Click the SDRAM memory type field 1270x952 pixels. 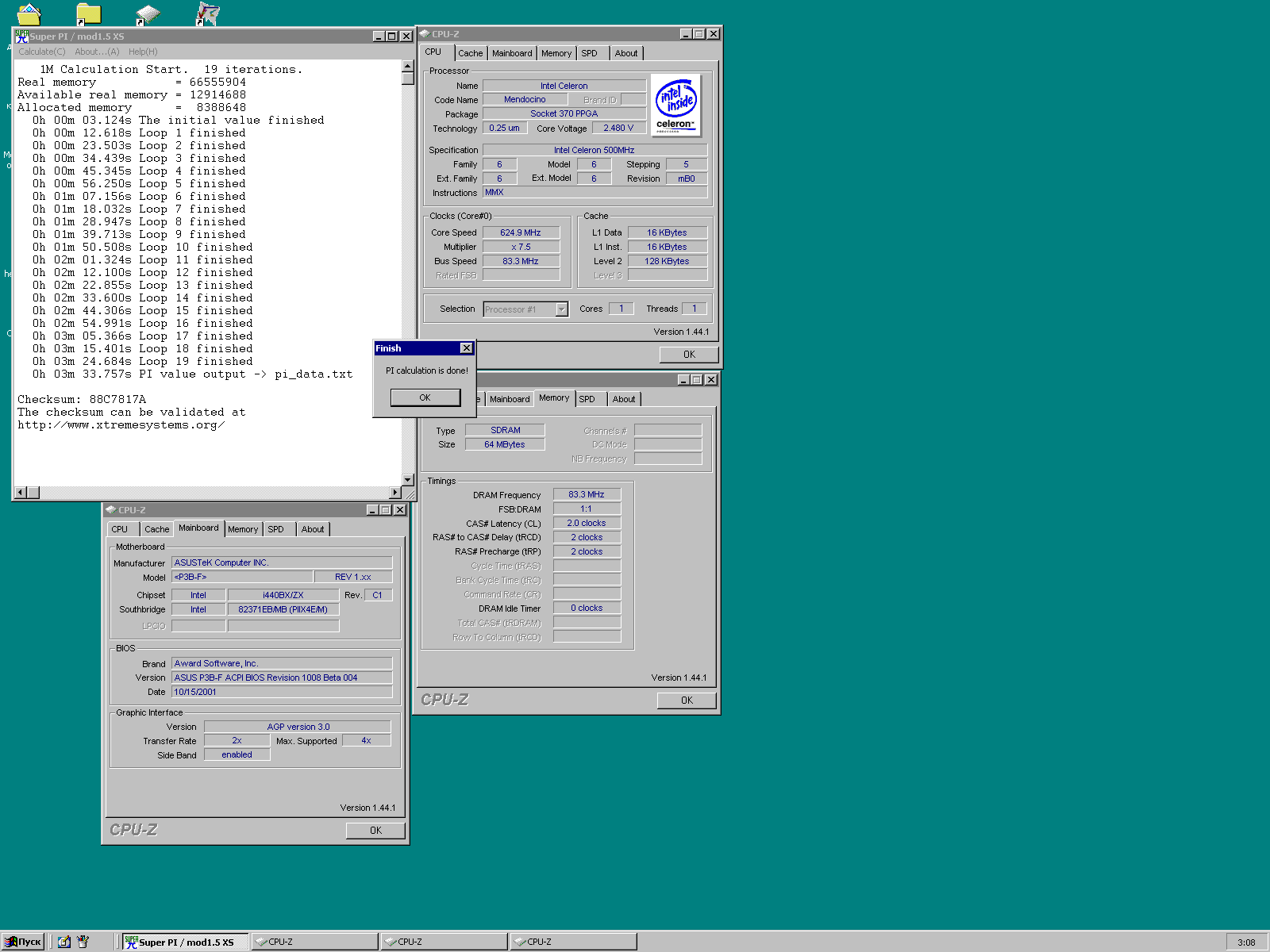pyautogui.click(x=506, y=430)
